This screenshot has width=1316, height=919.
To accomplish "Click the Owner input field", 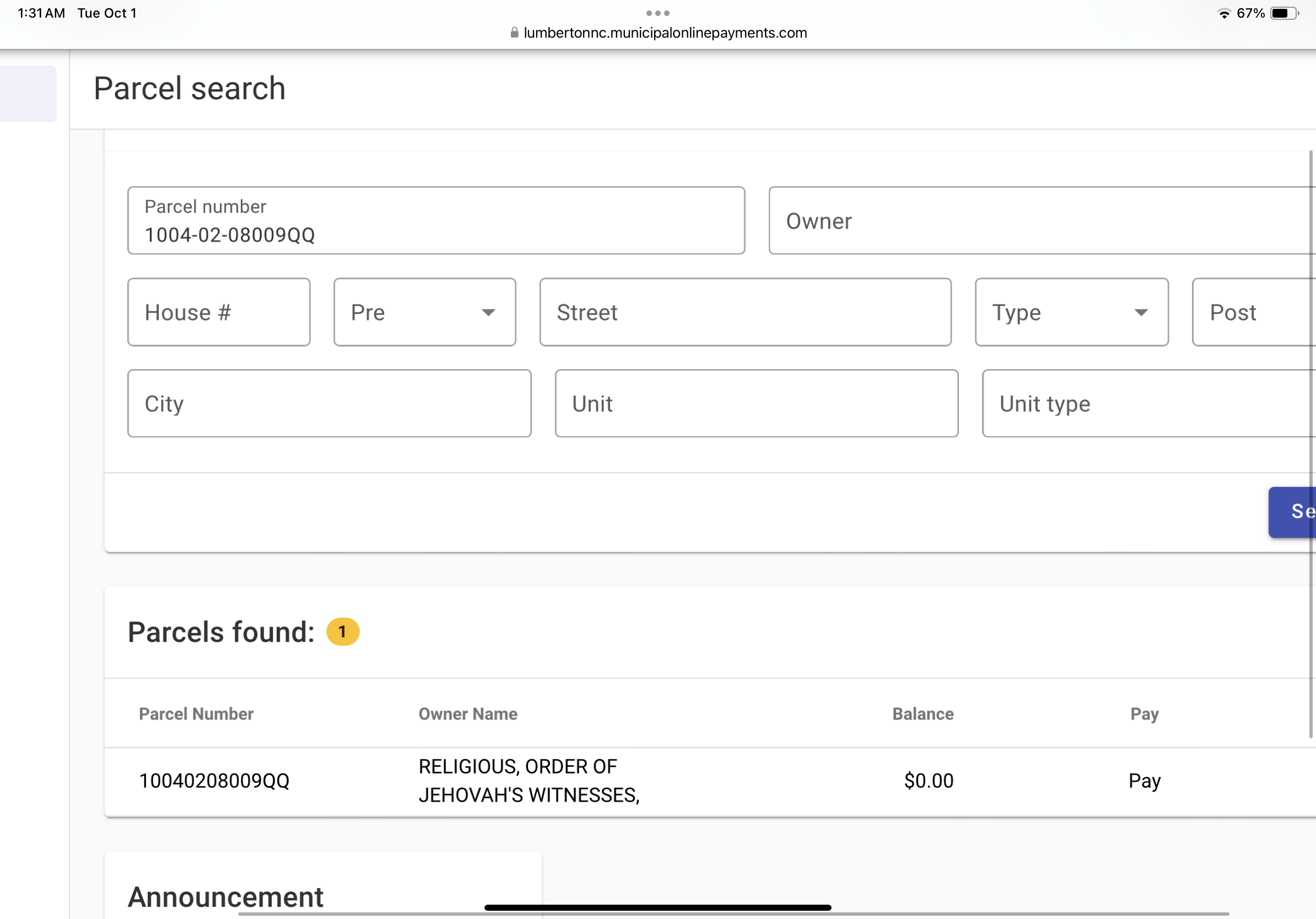I will [1042, 220].
